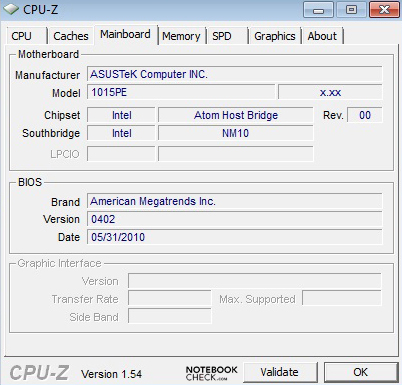The height and width of the screenshot is (385, 402).
Task: Click the model revision x.xx field
Action: 330,92
